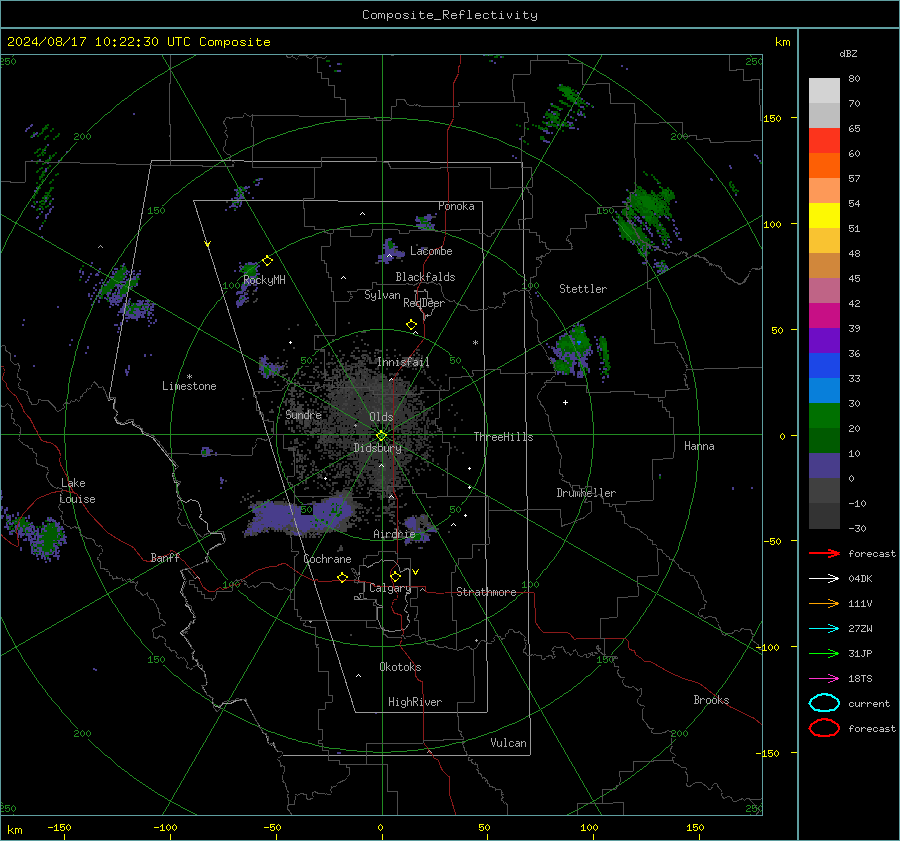This screenshot has height=841, width=900.
Task: Click the orange 111V arrow legend icon
Action: pyautogui.click(x=824, y=603)
